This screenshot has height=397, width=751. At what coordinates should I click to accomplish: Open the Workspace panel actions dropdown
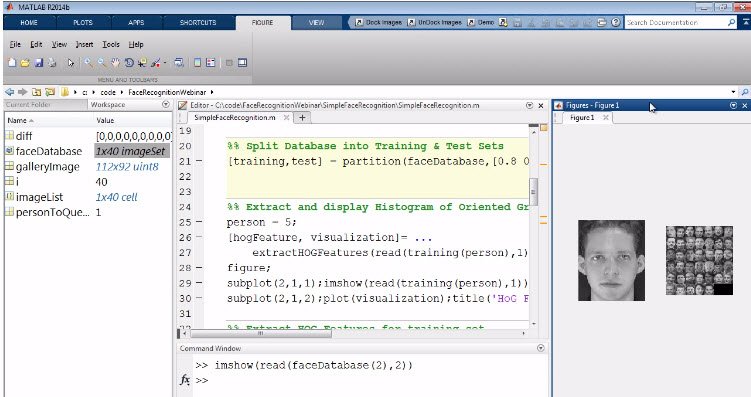point(166,104)
